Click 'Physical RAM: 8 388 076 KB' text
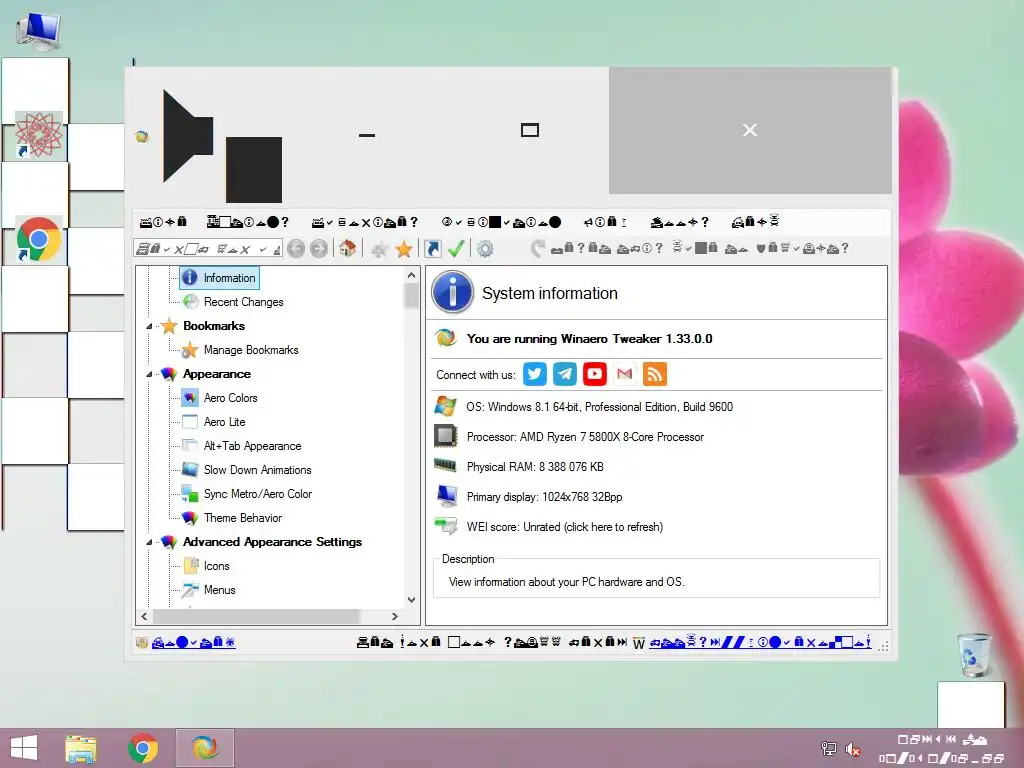Image resolution: width=1024 pixels, height=768 pixels. pyautogui.click(x=535, y=467)
